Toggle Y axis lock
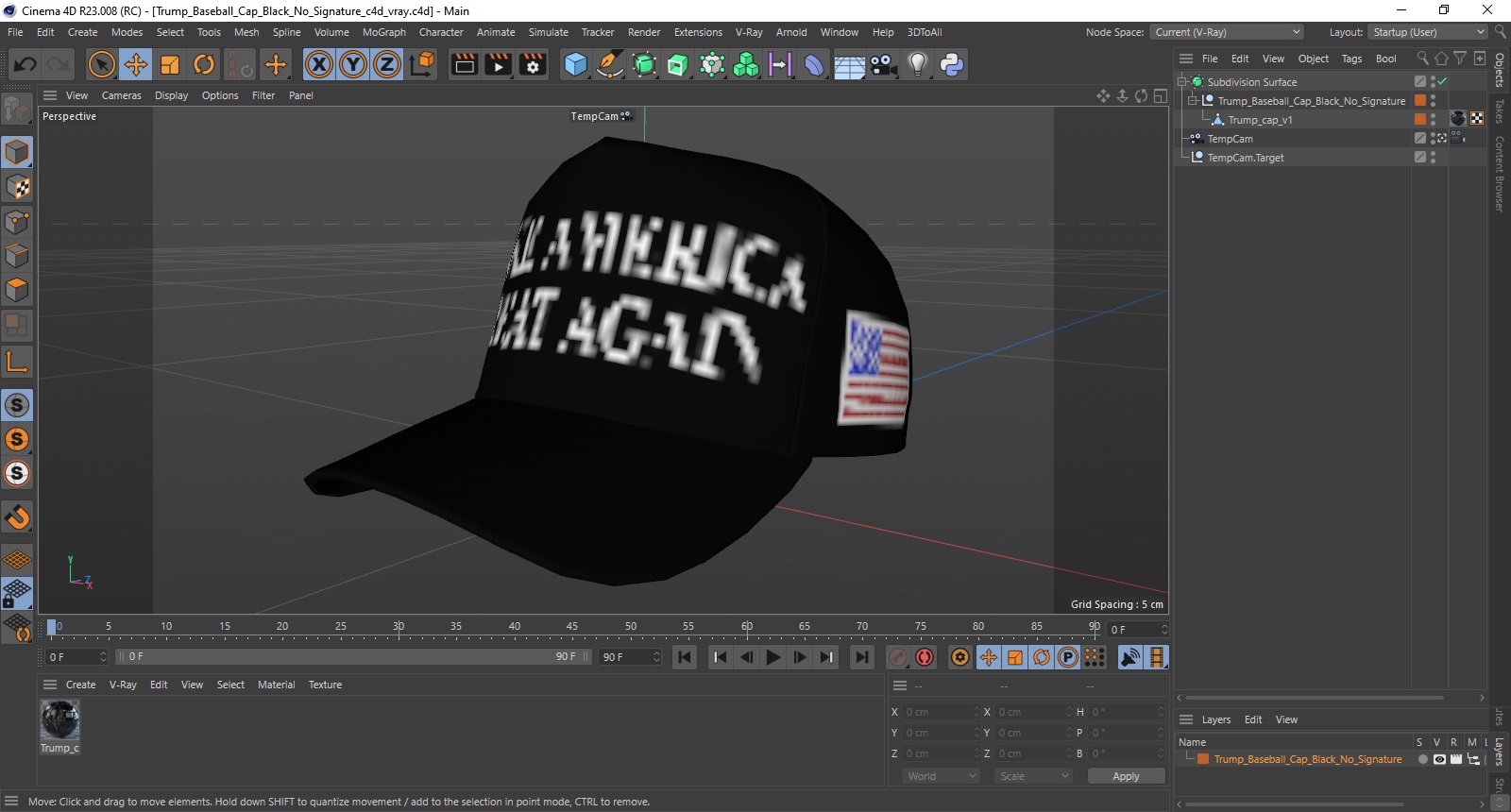Screen dimensions: 1511x812 point(353,64)
